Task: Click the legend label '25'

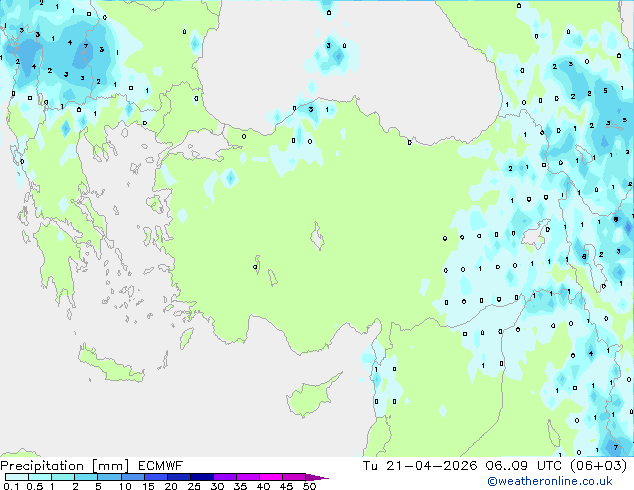Action: point(194,486)
